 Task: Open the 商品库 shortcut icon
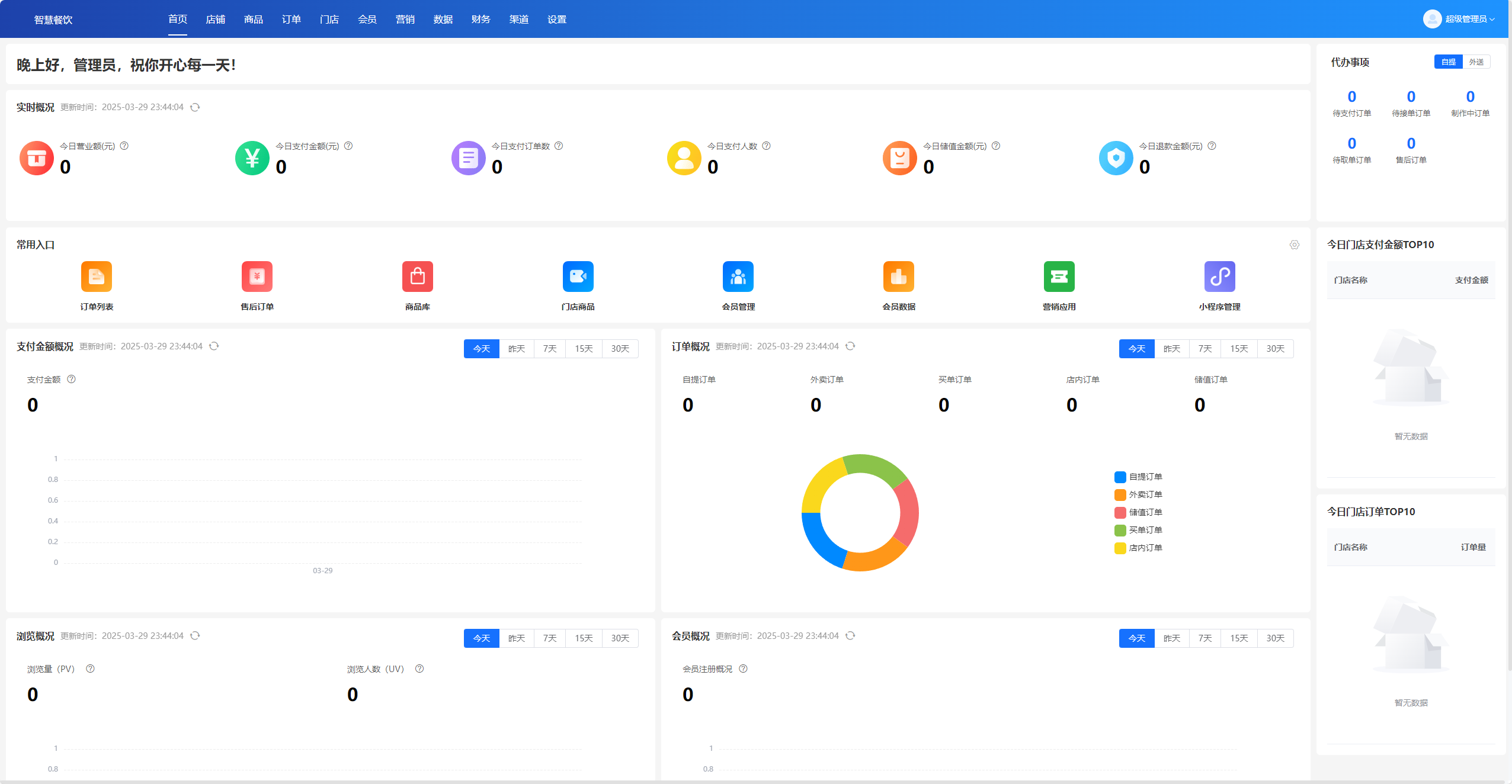417,277
